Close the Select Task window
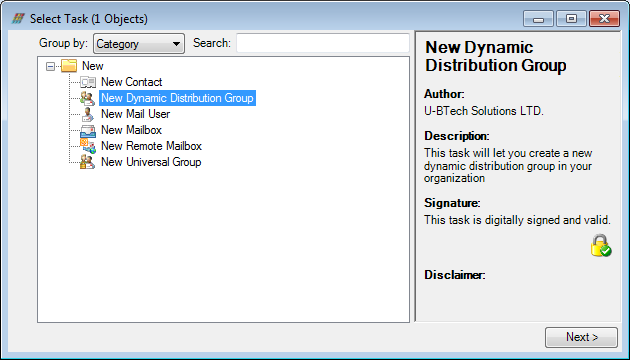Viewport: 630px width, 360px height. click(604, 19)
